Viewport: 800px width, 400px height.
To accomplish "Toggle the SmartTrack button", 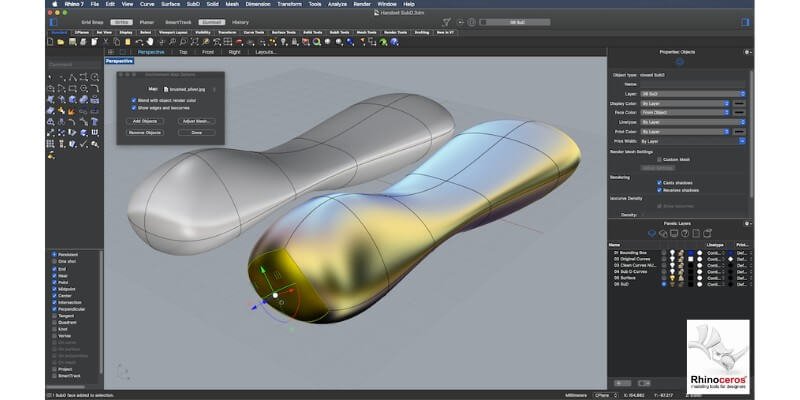I will pos(178,22).
